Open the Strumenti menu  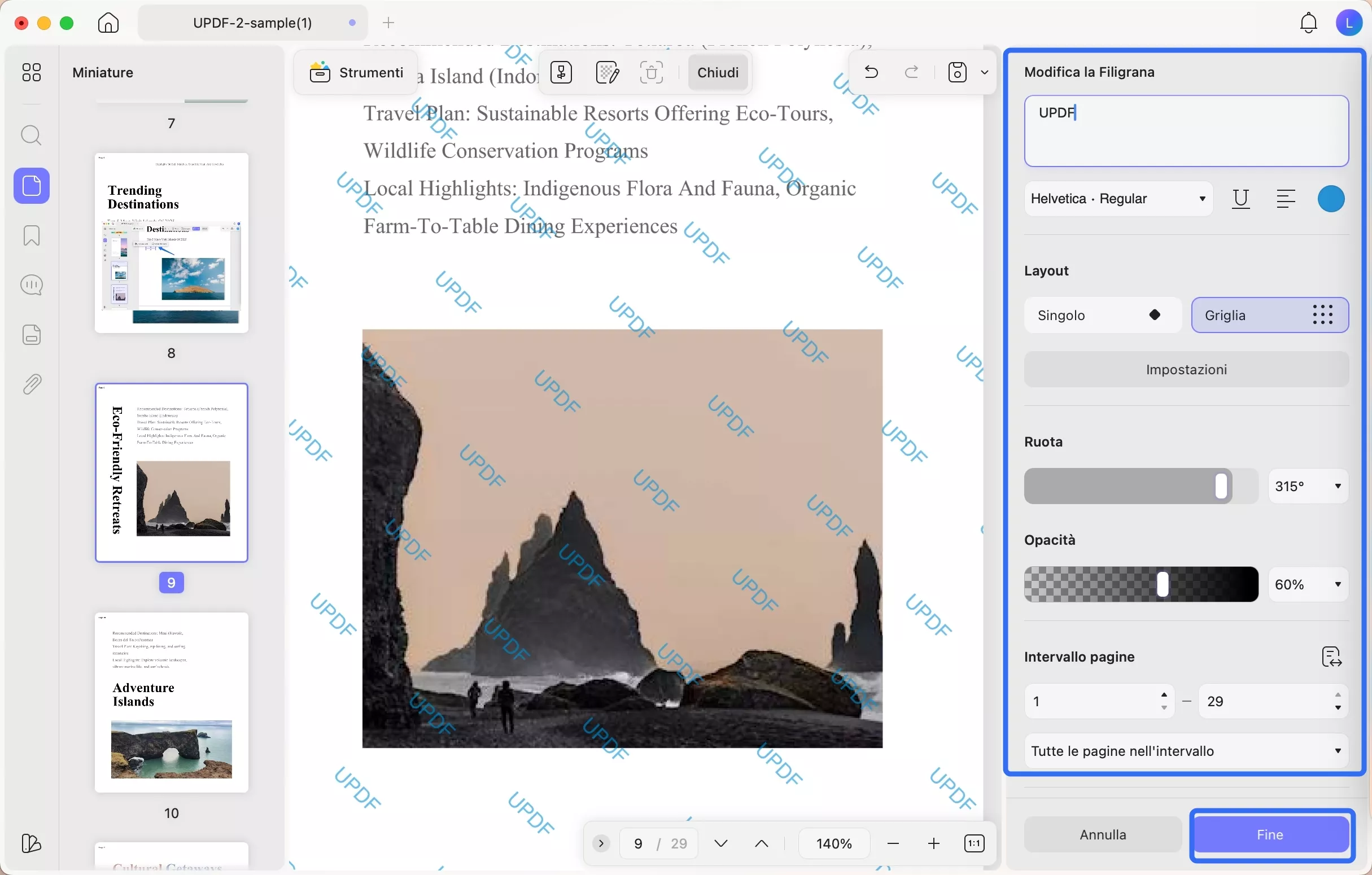(x=356, y=72)
